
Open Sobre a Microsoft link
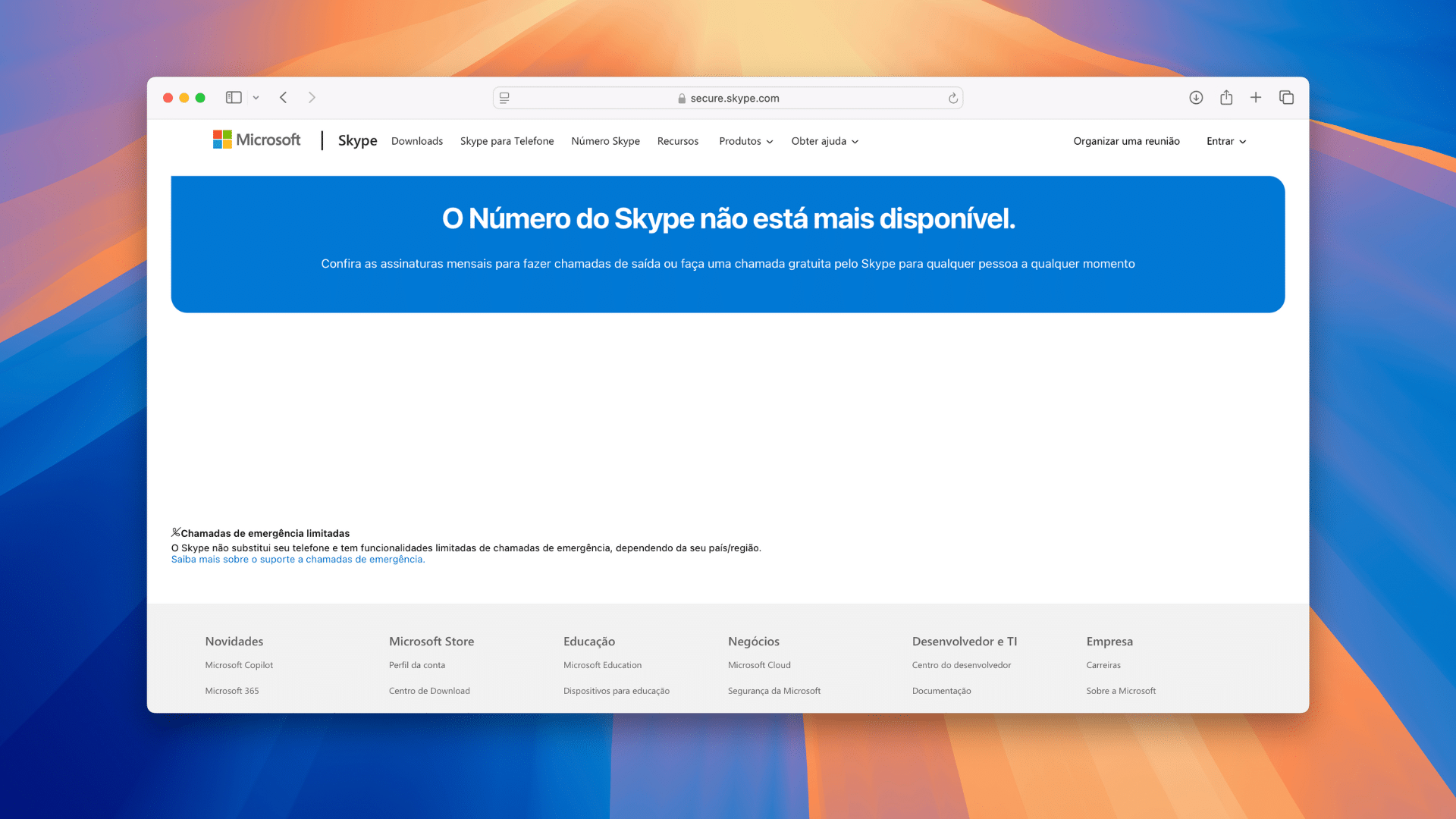point(1121,691)
